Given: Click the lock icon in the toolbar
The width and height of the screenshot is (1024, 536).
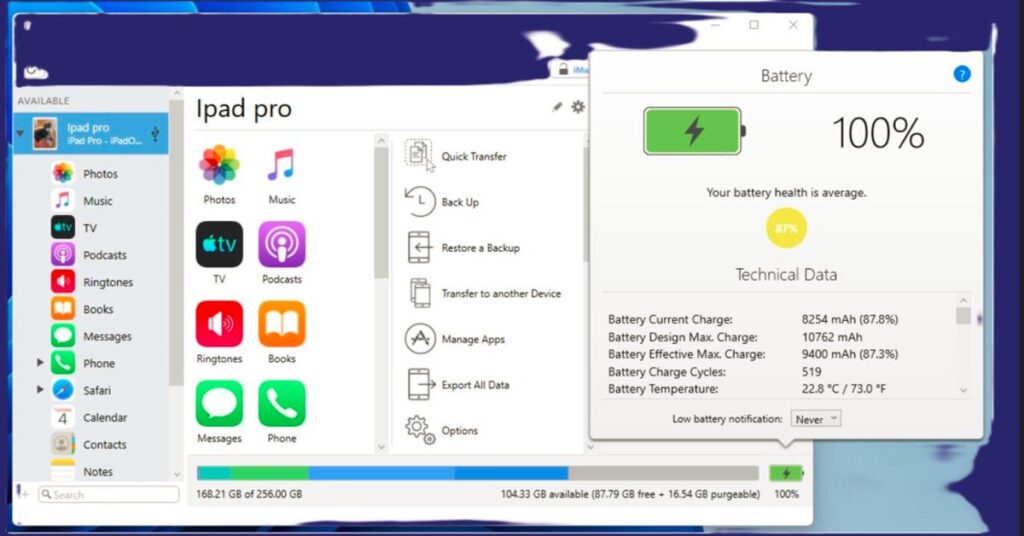Looking at the screenshot, I should 563,69.
